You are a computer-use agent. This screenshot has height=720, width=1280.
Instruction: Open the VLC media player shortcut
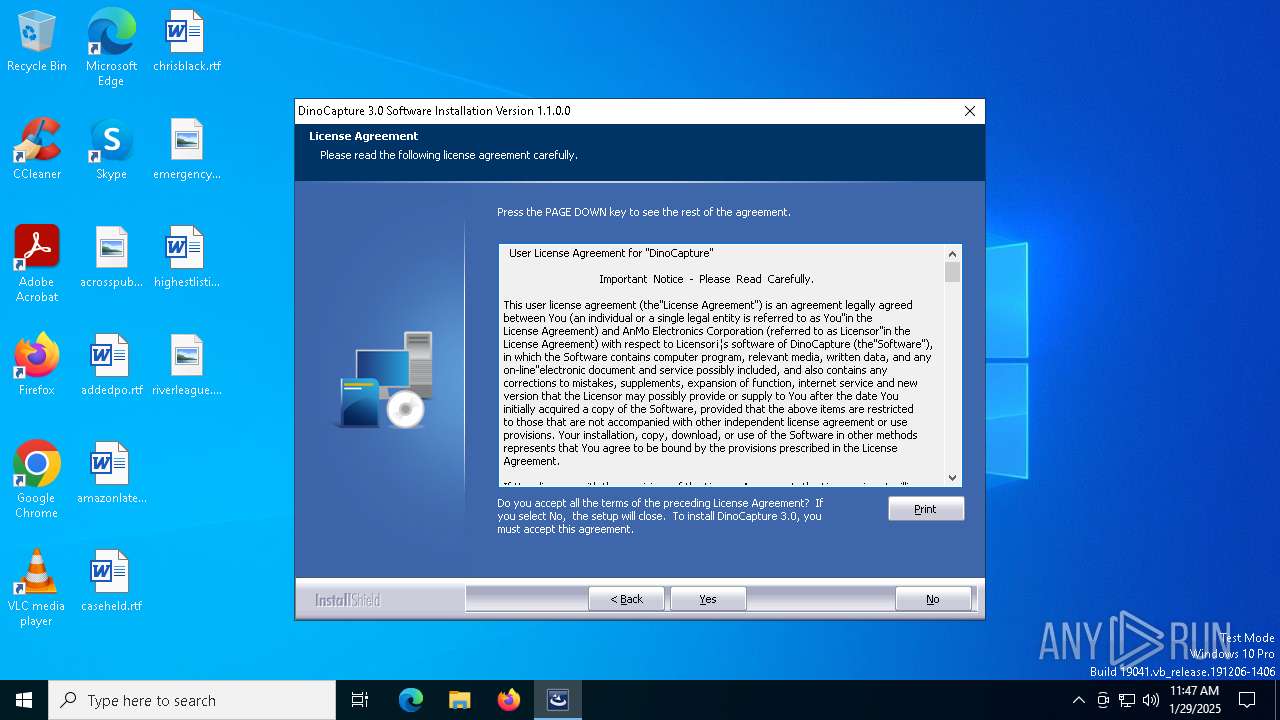click(37, 588)
